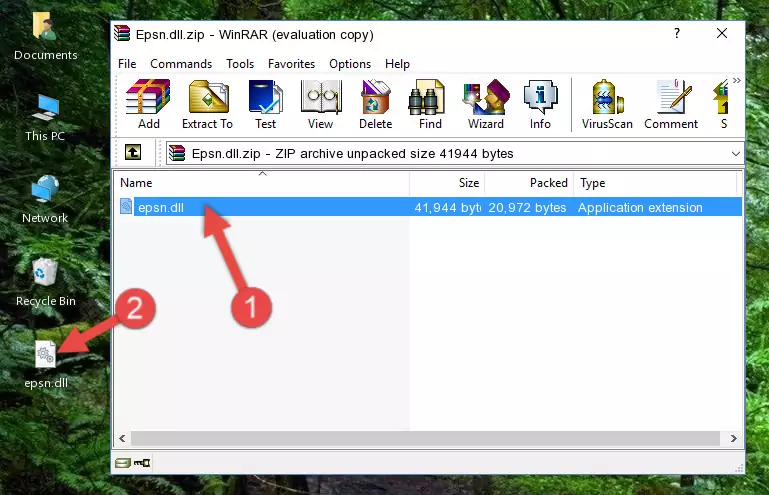This screenshot has width=769, height=495.
Task: Sort by the Type column header
Action: [x=655, y=183]
